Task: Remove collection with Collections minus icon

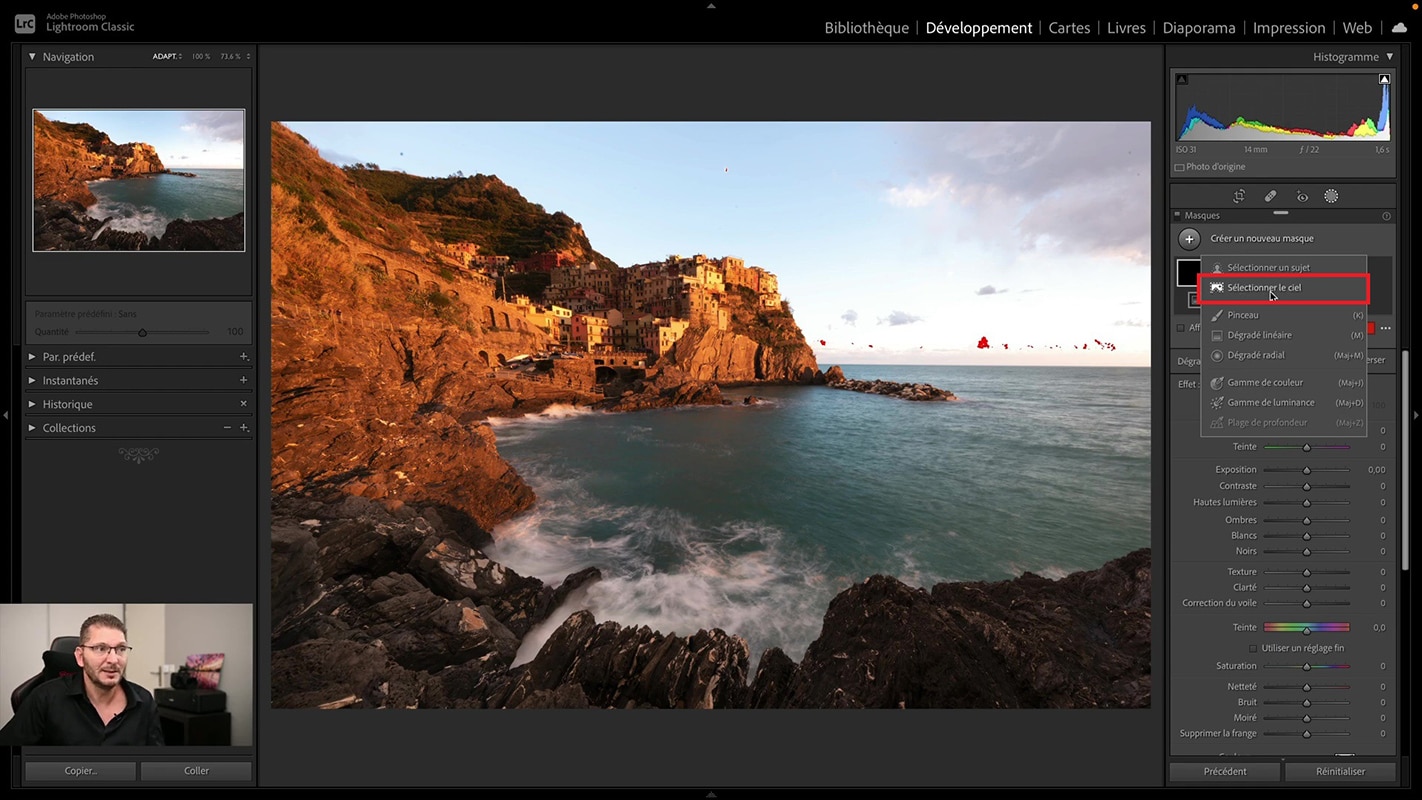Action: click(x=227, y=428)
